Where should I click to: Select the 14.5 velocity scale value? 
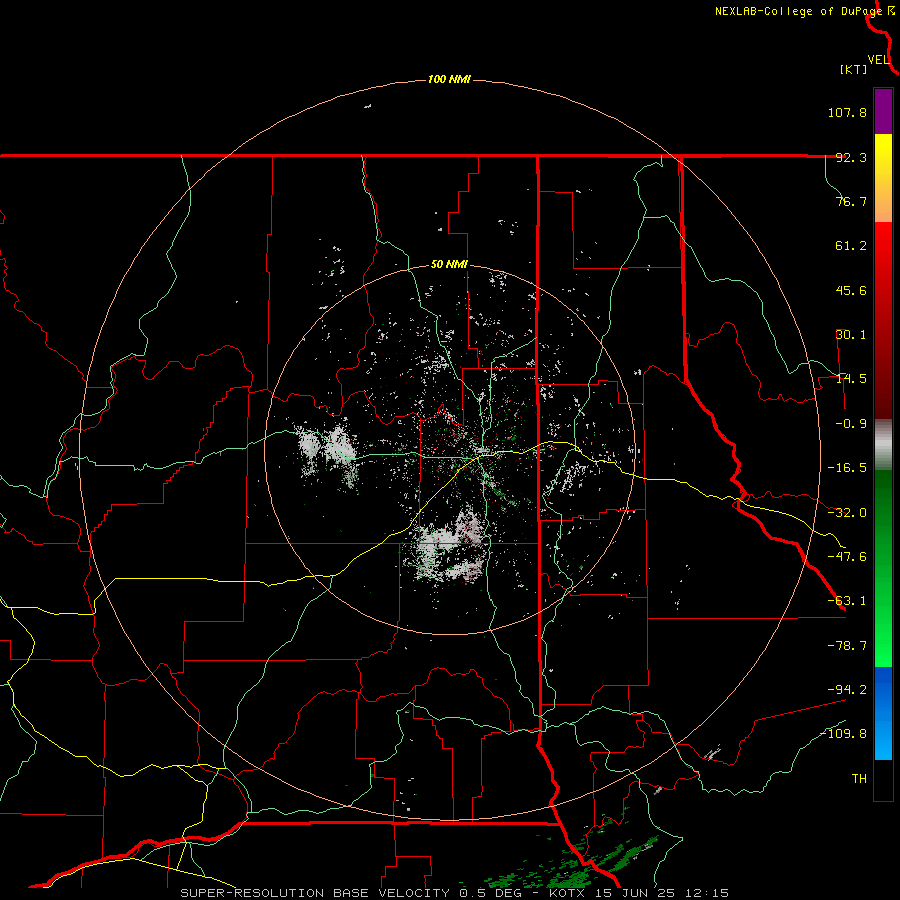click(851, 379)
